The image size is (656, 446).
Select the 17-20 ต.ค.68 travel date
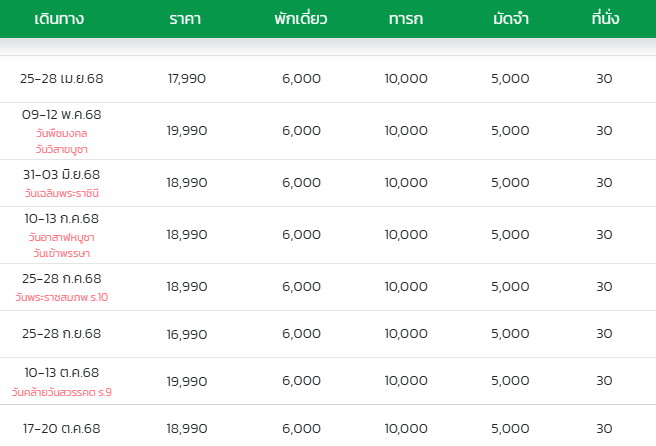62,428
